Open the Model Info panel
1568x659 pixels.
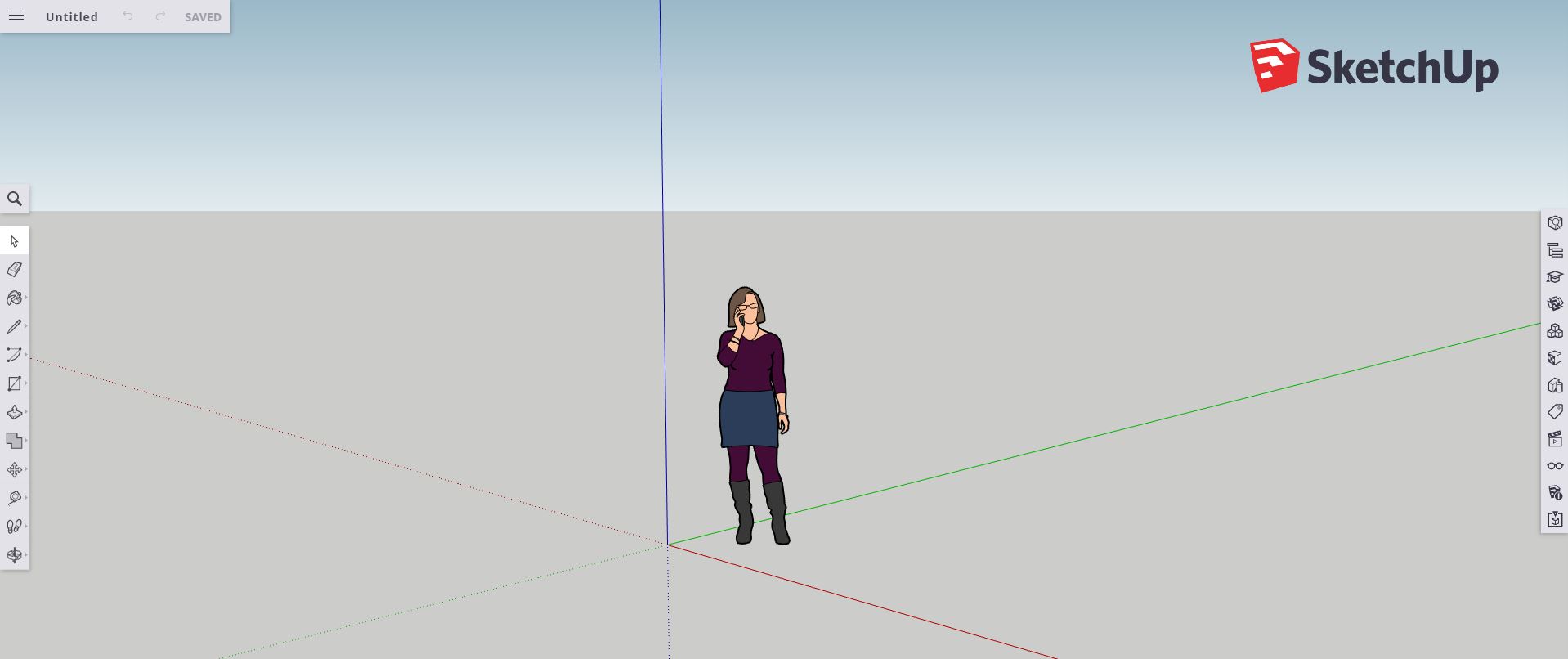pyautogui.click(x=1555, y=492)
